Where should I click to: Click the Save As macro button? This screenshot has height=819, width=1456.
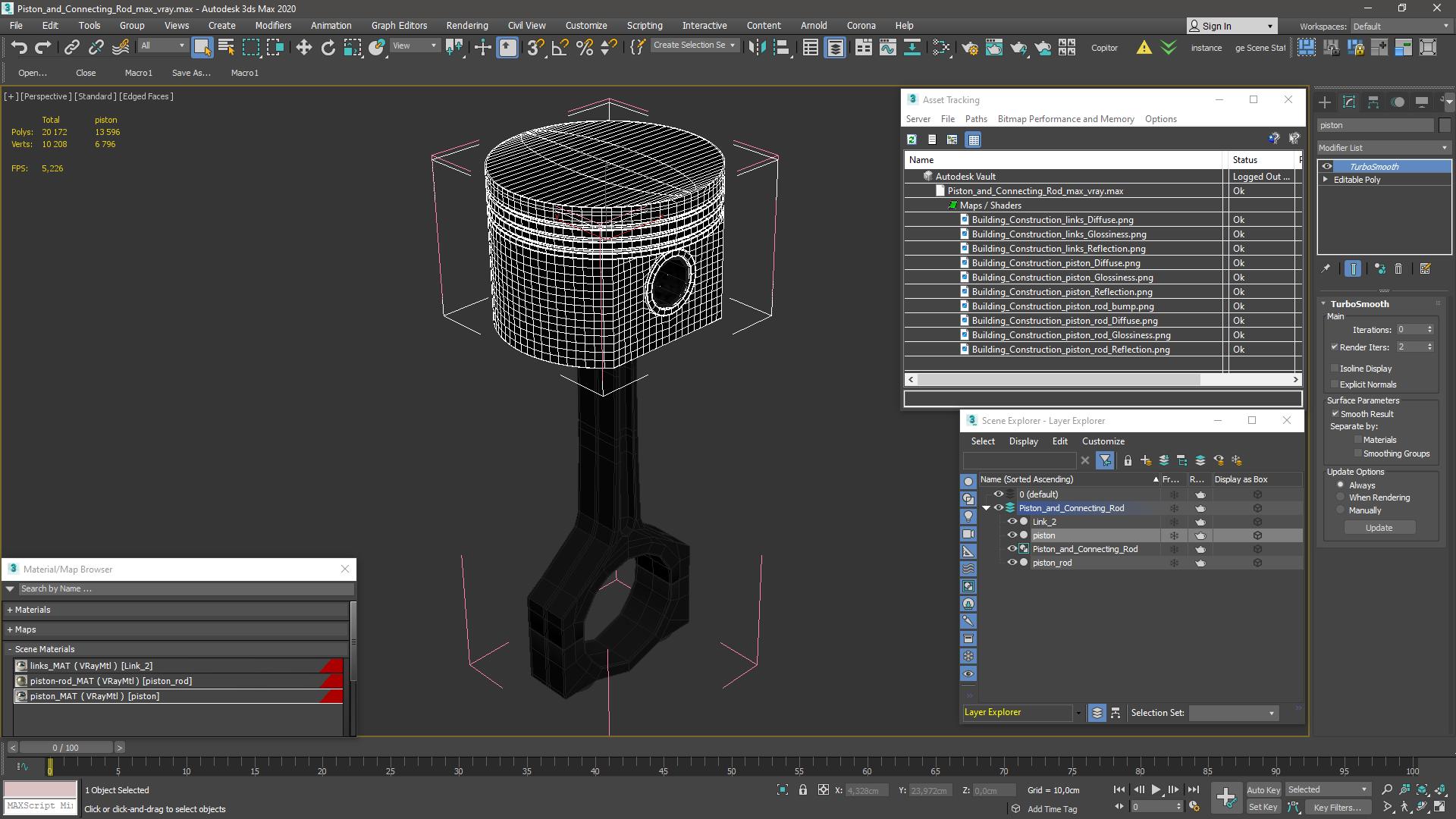pyautogui.click(x=191, y=73)
